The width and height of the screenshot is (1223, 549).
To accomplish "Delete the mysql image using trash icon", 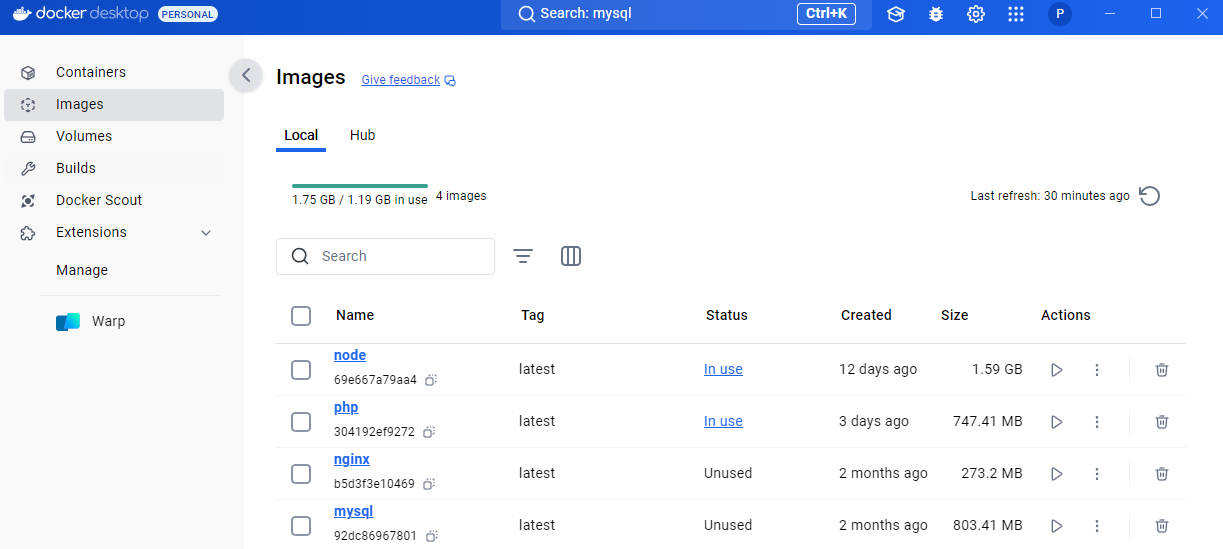I will (1162, 526).
